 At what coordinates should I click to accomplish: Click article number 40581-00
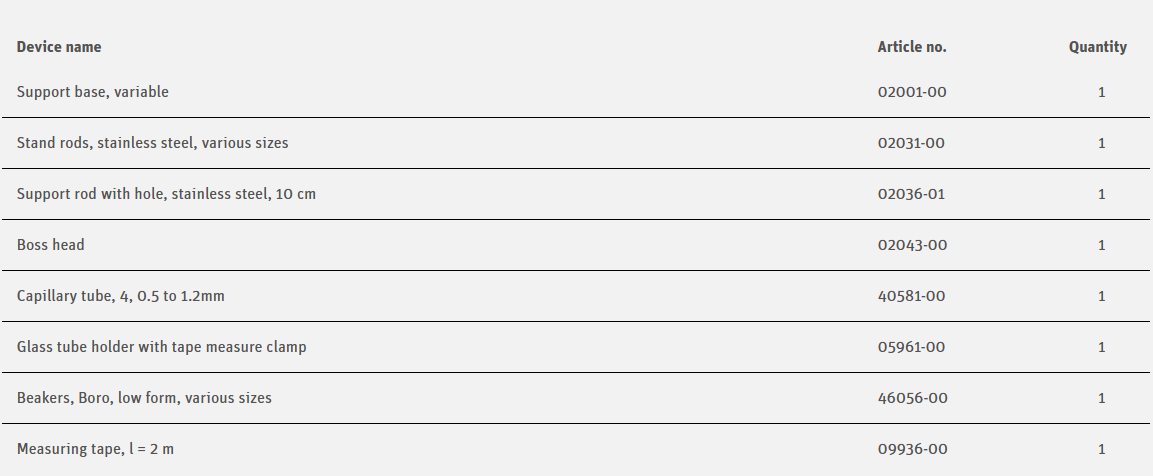[911, 296]
